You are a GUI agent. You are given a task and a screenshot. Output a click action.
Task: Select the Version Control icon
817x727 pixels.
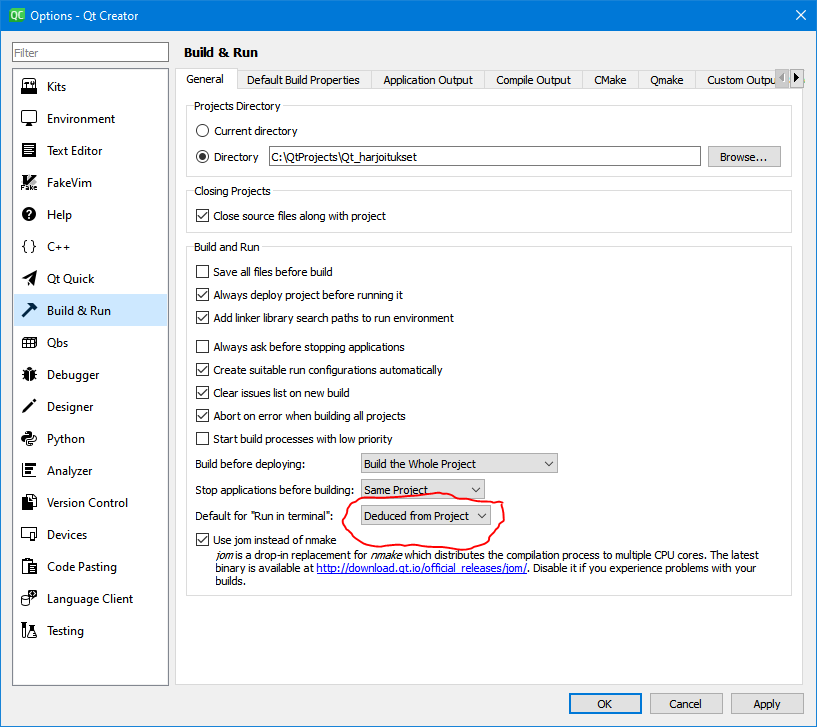(29, 502)
